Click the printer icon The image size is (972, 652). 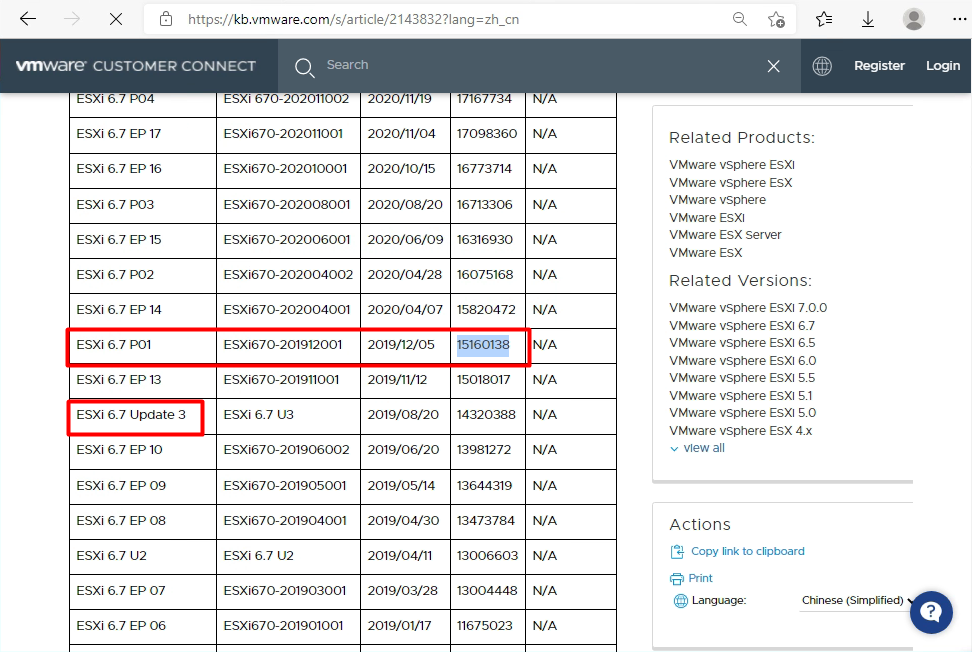pos(676,578)
